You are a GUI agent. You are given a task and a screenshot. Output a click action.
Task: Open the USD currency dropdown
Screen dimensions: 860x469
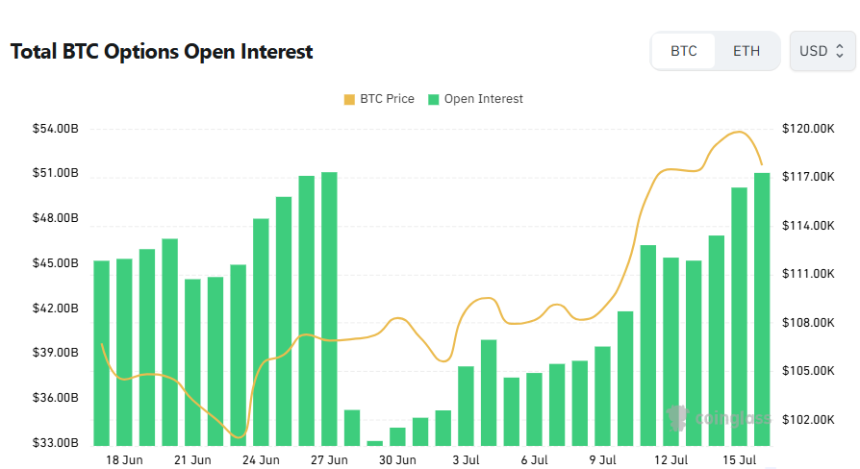822,51
